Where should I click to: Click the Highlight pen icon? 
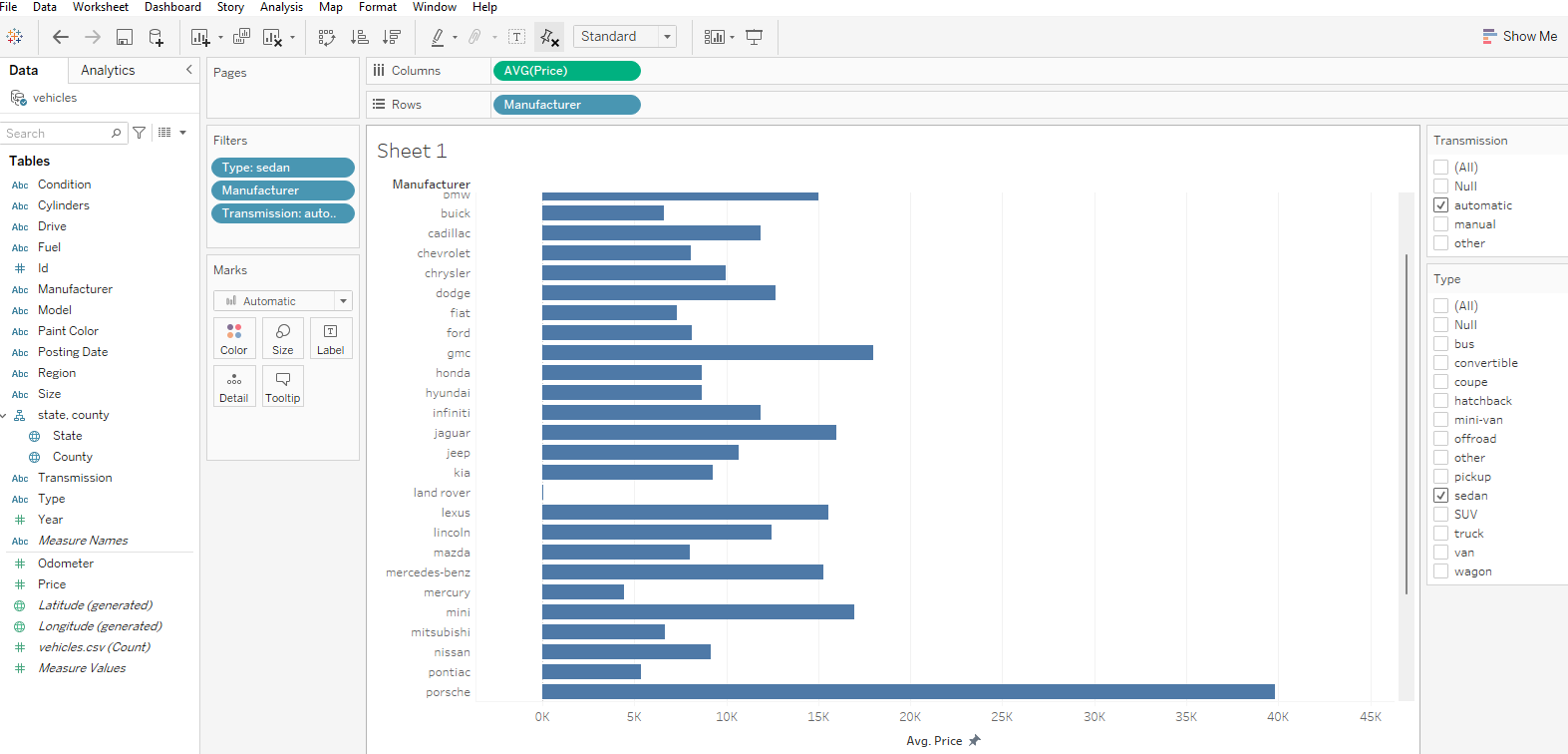tap(438, 37)
